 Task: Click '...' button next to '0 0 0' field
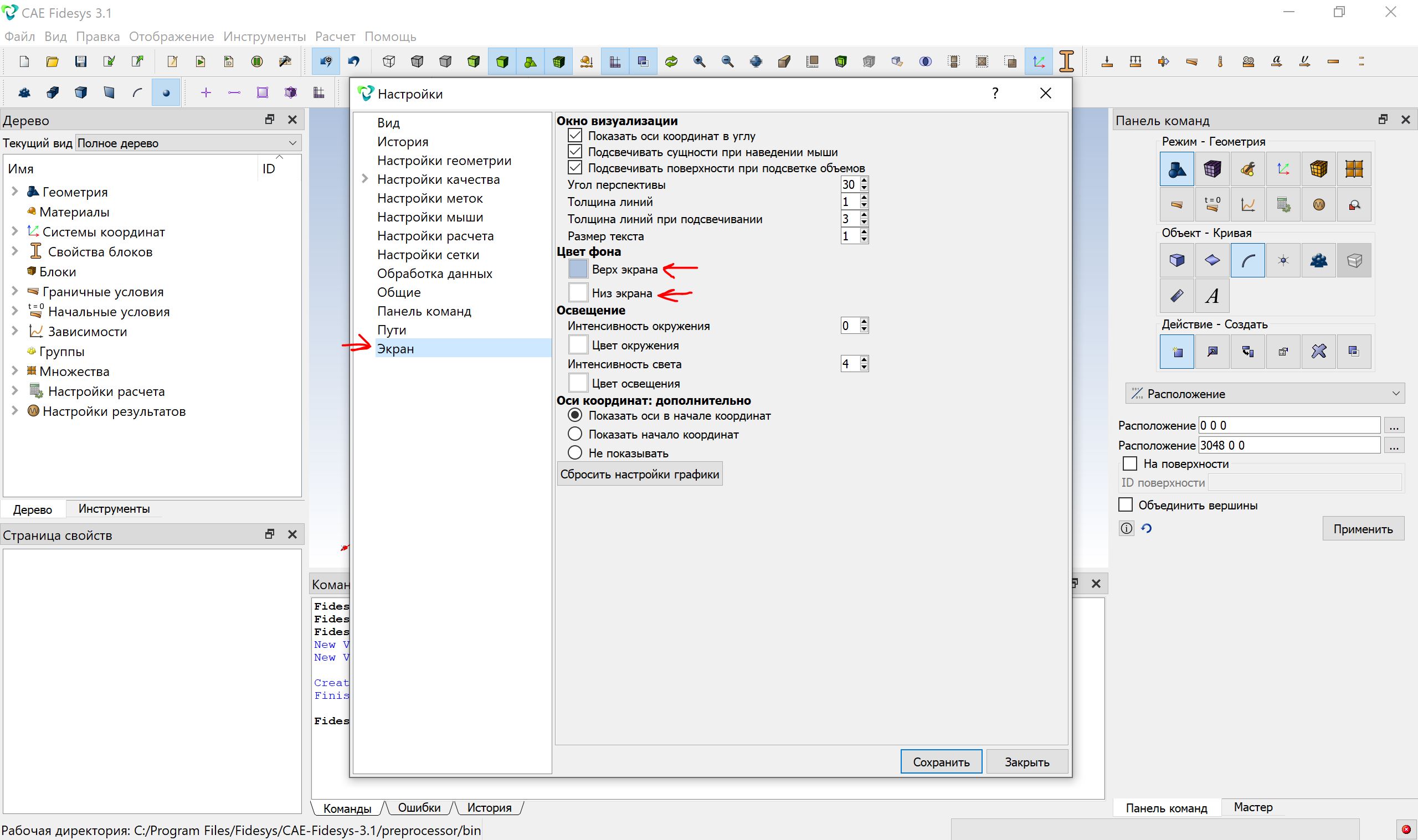tap(1394, 425)
